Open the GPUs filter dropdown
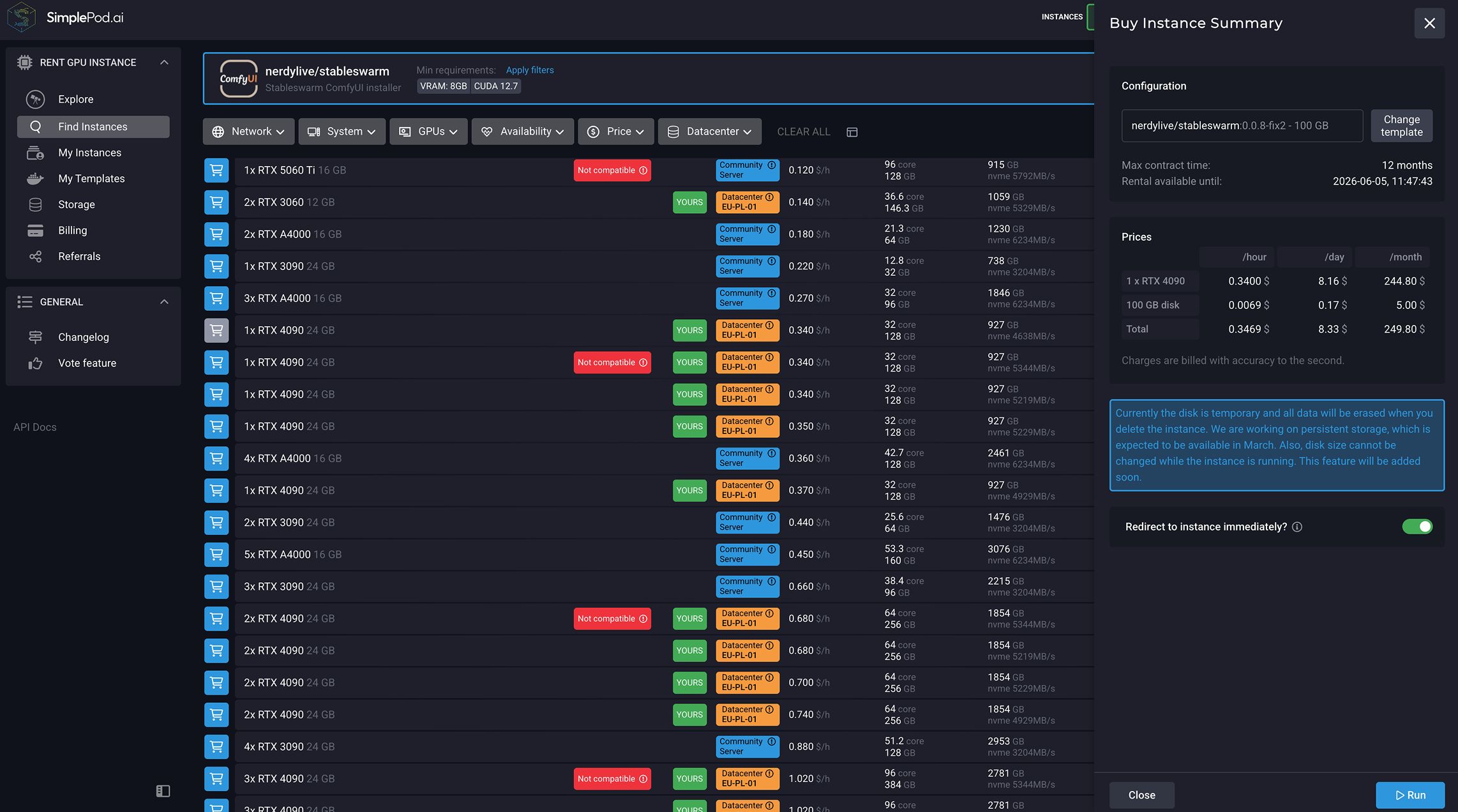This screenshot has width=1458, height=812. [x=428, y=132]
